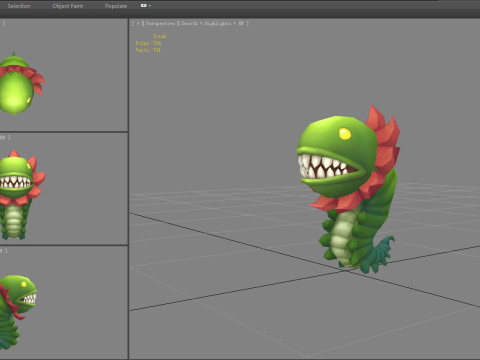Open the Perspective viewport label menu

coord(160,23)
